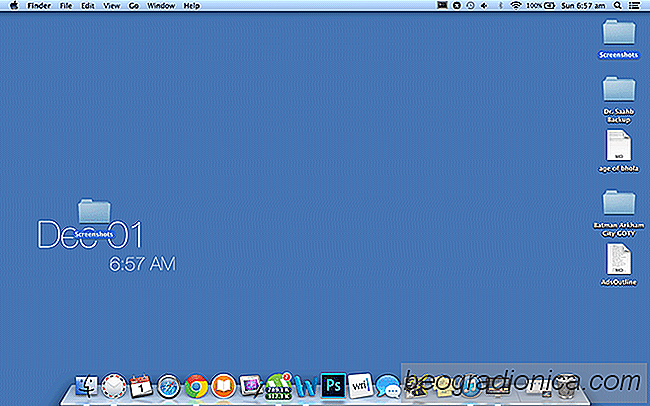The image size is (650, 406).
Task: Click the battery 100% indicator
Action: pyautogui.click(x=541, y=6)
